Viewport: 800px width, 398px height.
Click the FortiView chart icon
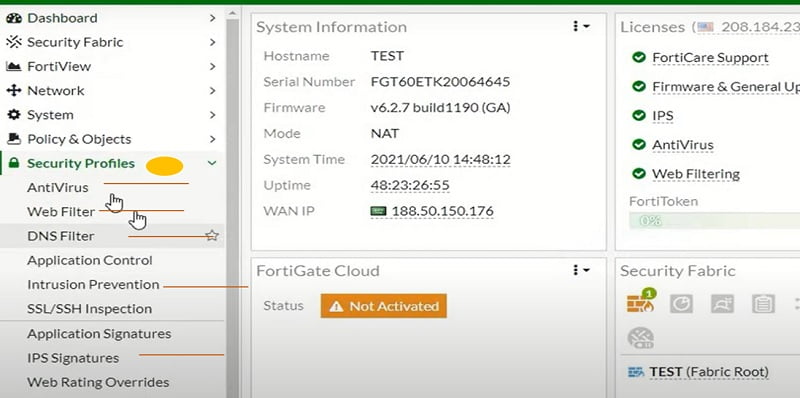tap(14, 66)
